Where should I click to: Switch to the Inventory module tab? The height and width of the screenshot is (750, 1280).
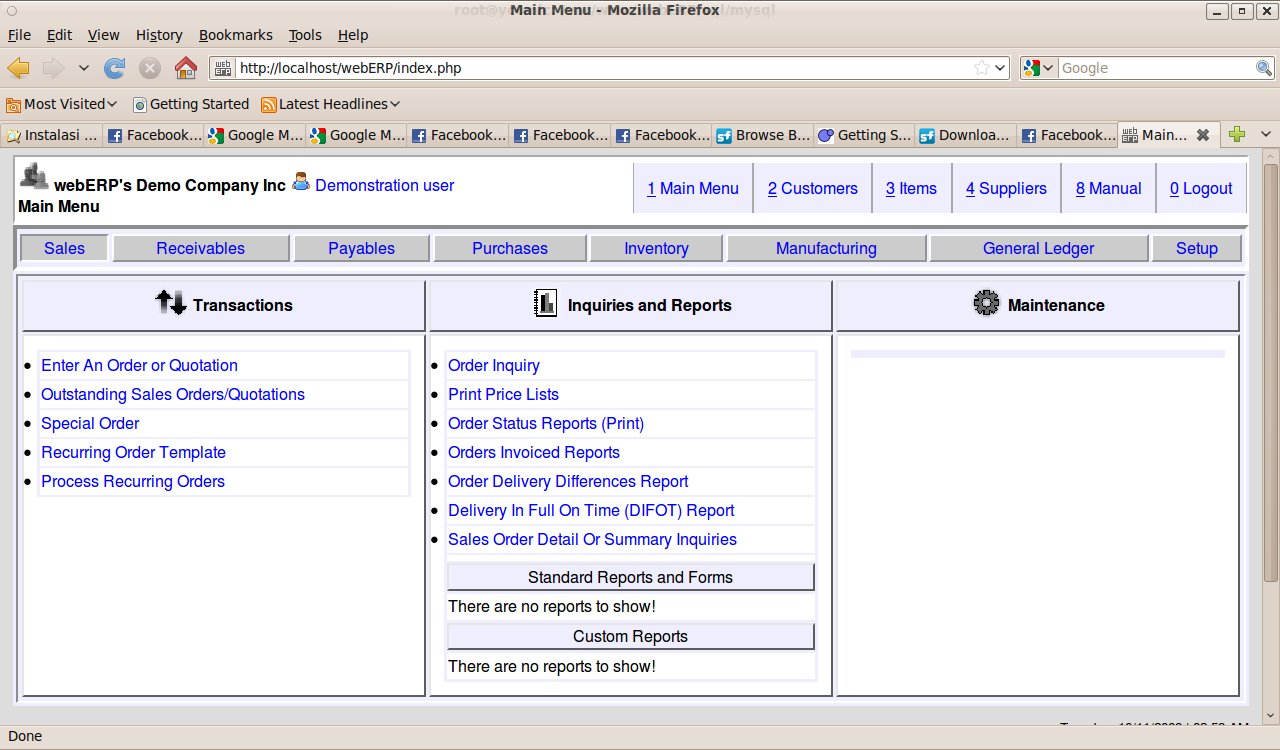click(656, 248)
